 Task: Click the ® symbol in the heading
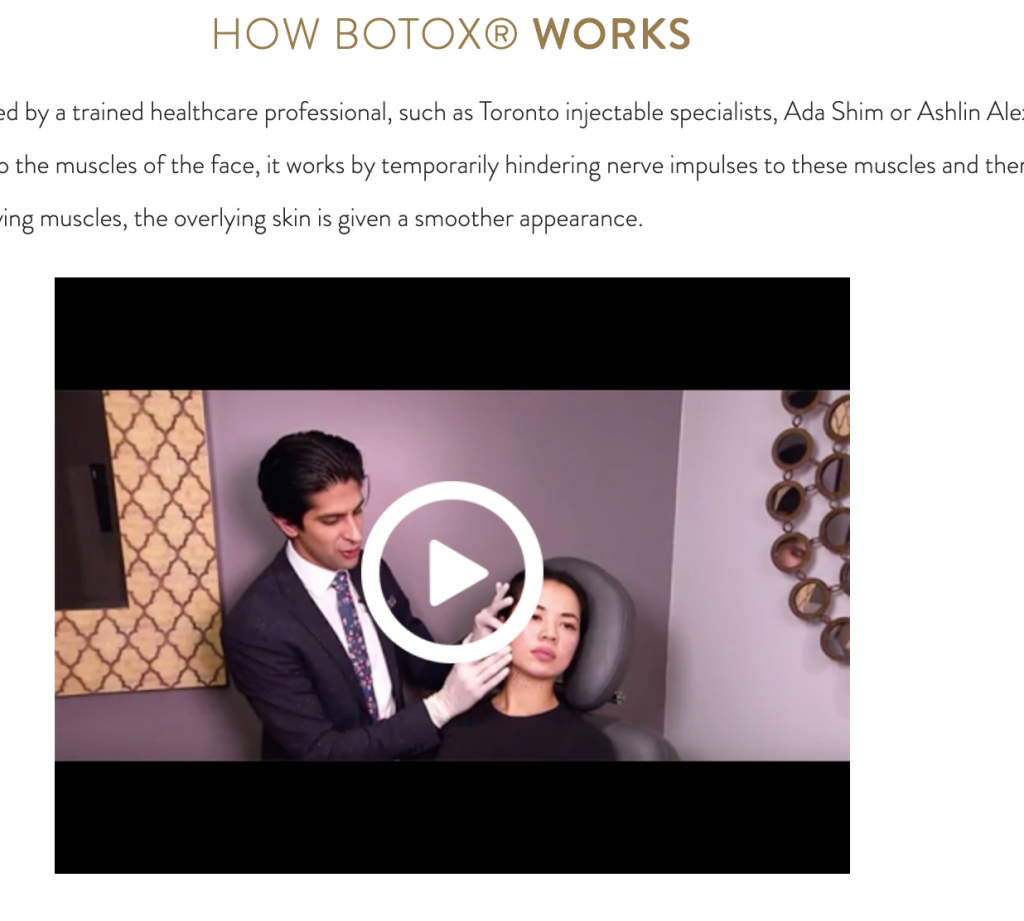click(x=502, y=34)
